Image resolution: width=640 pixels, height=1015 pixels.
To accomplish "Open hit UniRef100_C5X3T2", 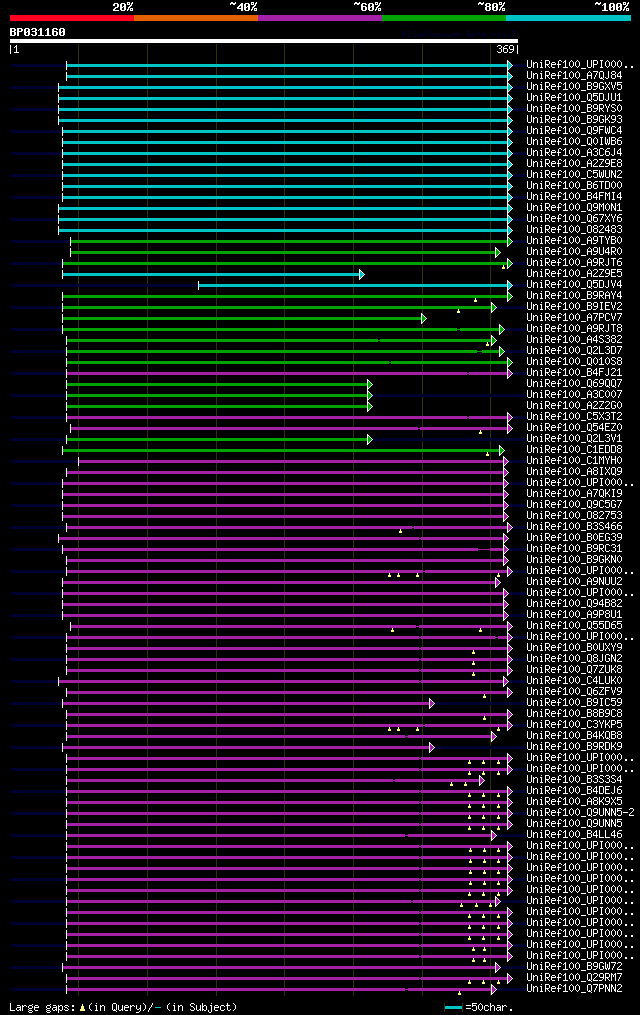I will [x=575, y=417].
